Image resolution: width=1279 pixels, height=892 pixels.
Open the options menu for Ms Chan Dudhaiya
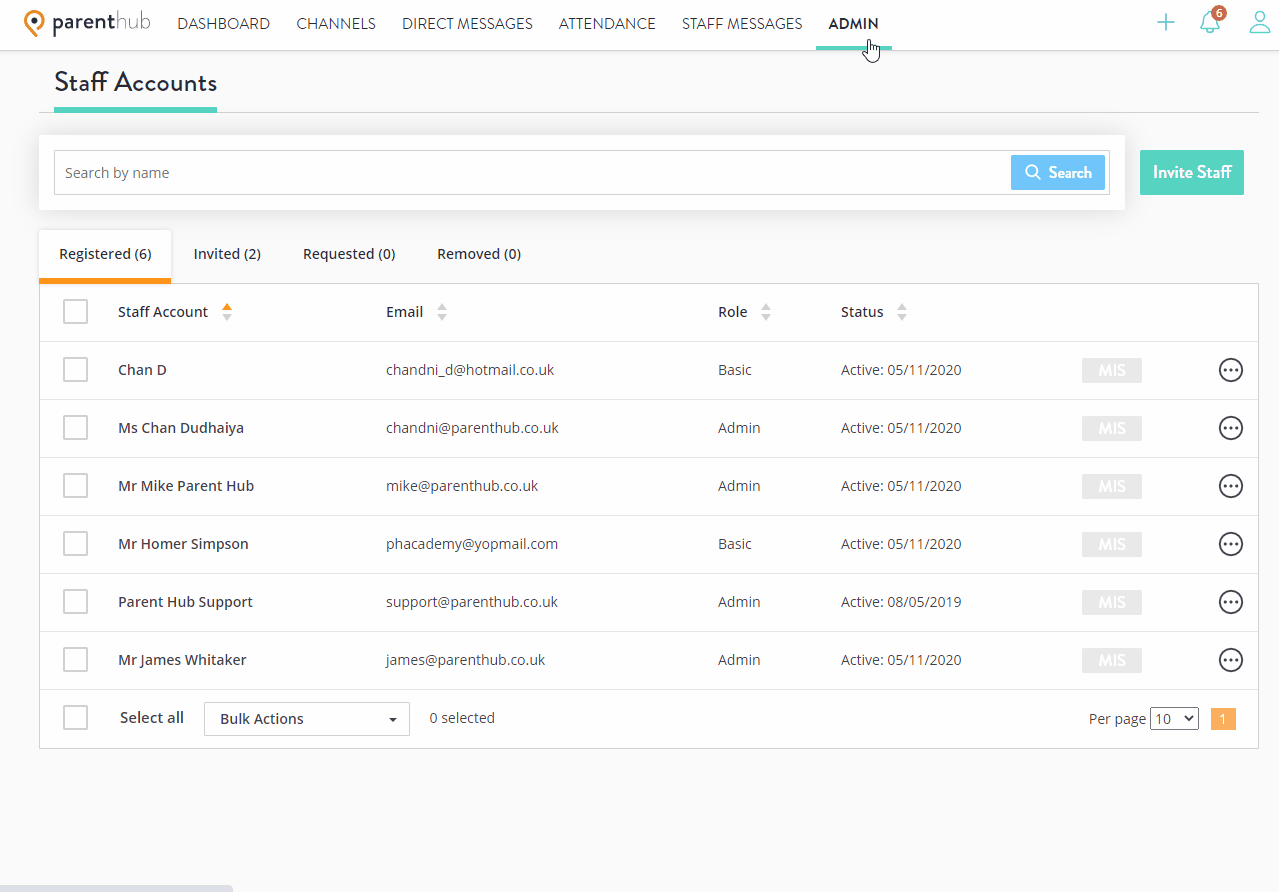[1231, 428]
